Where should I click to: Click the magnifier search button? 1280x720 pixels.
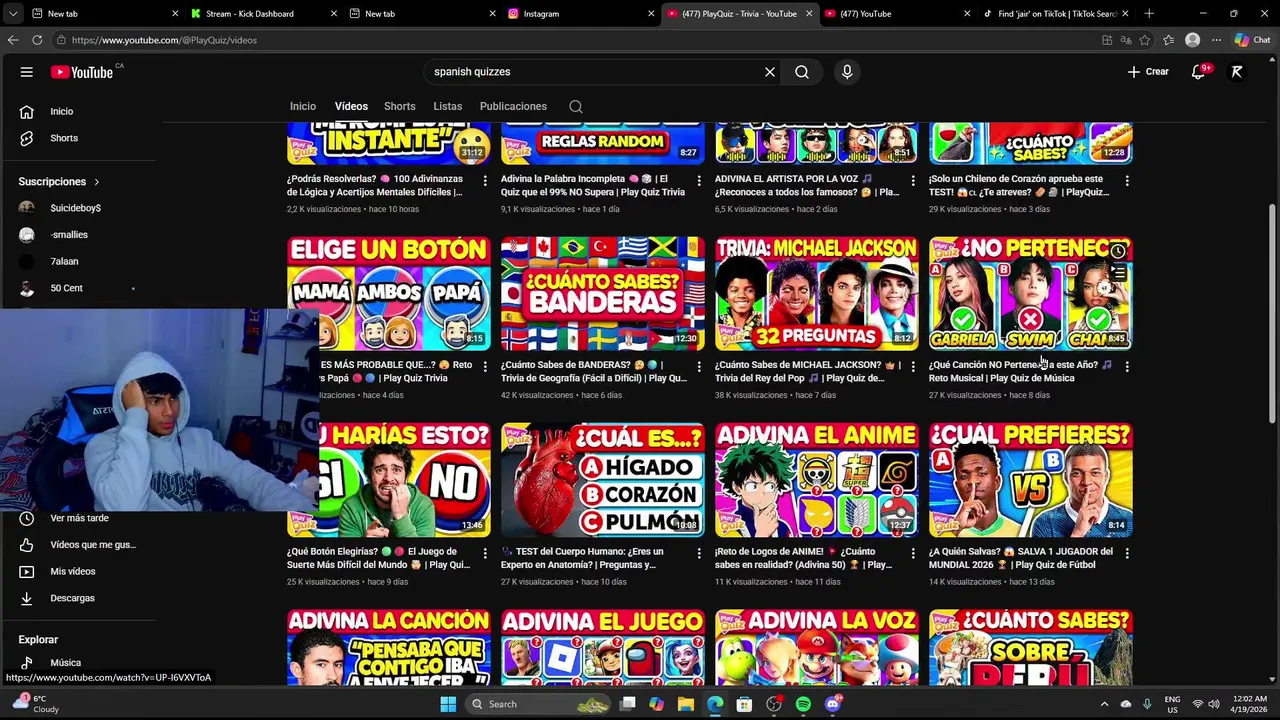802,72
